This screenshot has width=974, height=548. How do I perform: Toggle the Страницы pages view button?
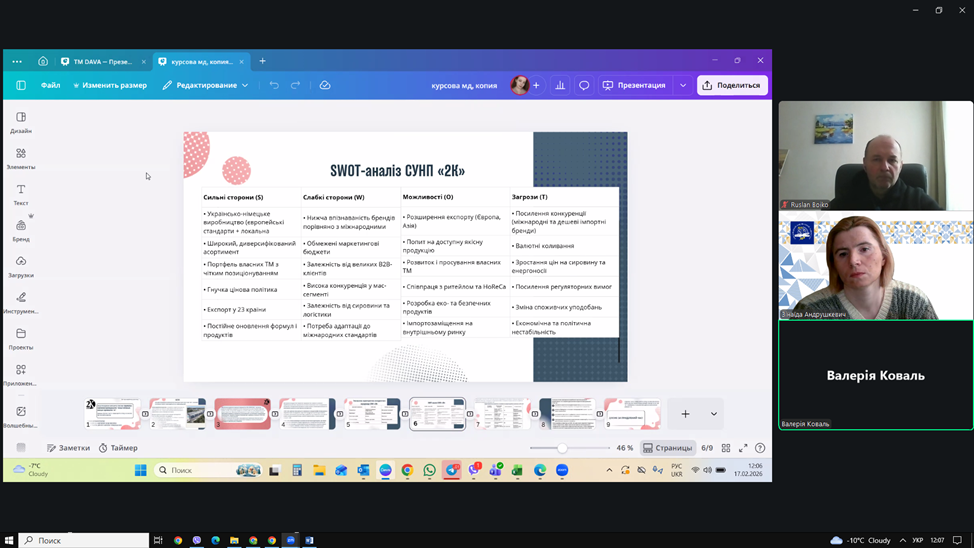click(668, 448)
